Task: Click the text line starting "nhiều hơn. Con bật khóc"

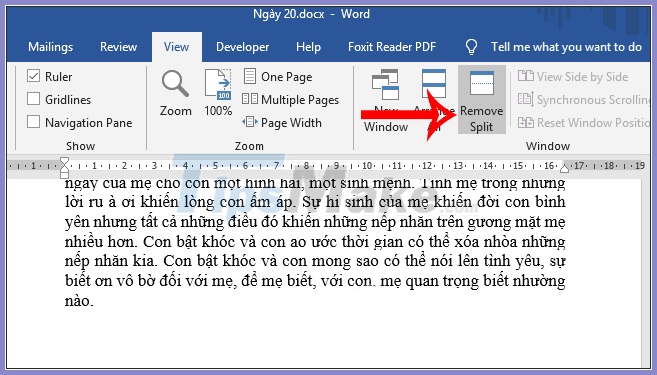Action: tap(315, 242)
